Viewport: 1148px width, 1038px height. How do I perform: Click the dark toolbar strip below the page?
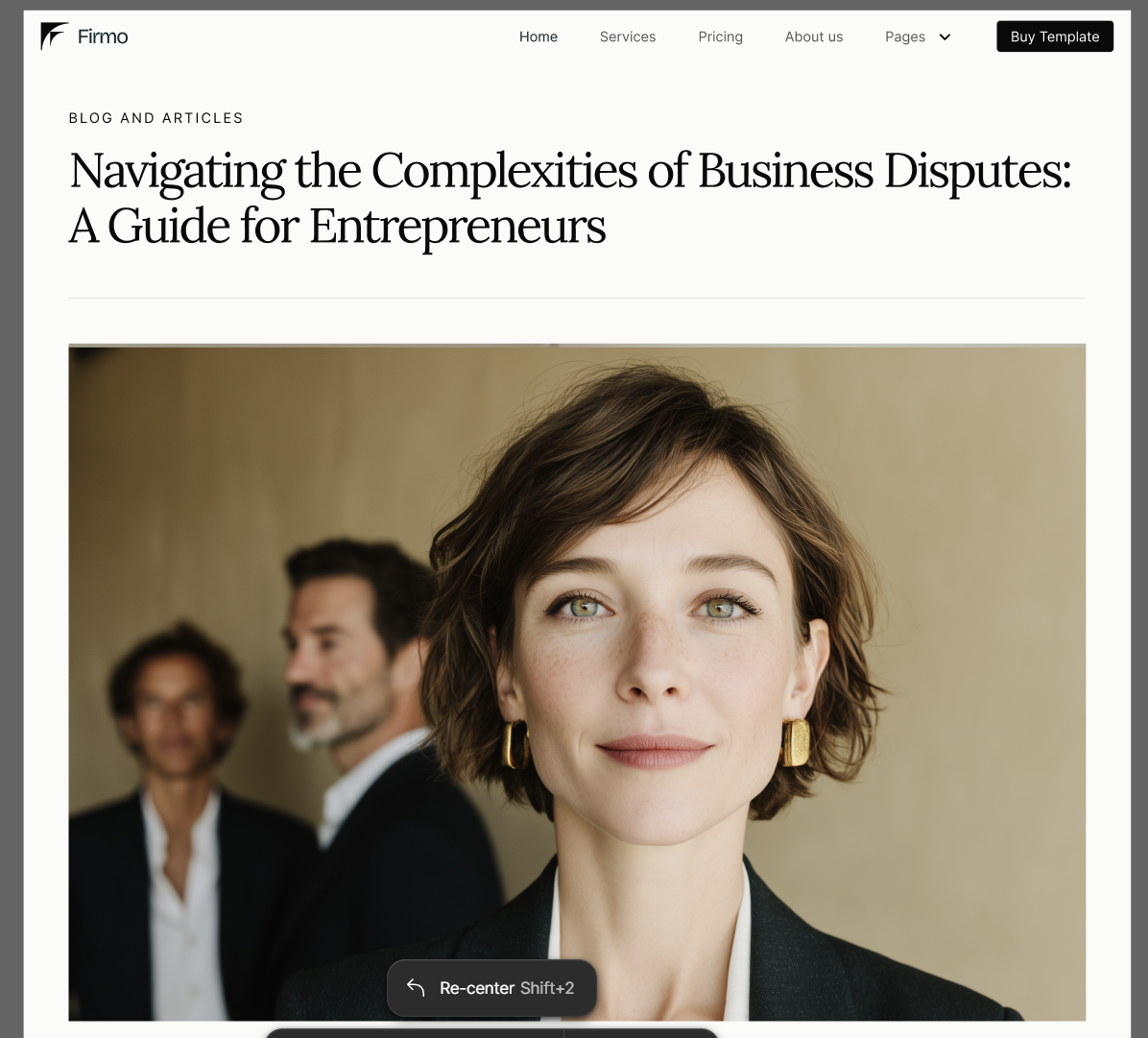pyautogui.click(x=490, y=1033)
